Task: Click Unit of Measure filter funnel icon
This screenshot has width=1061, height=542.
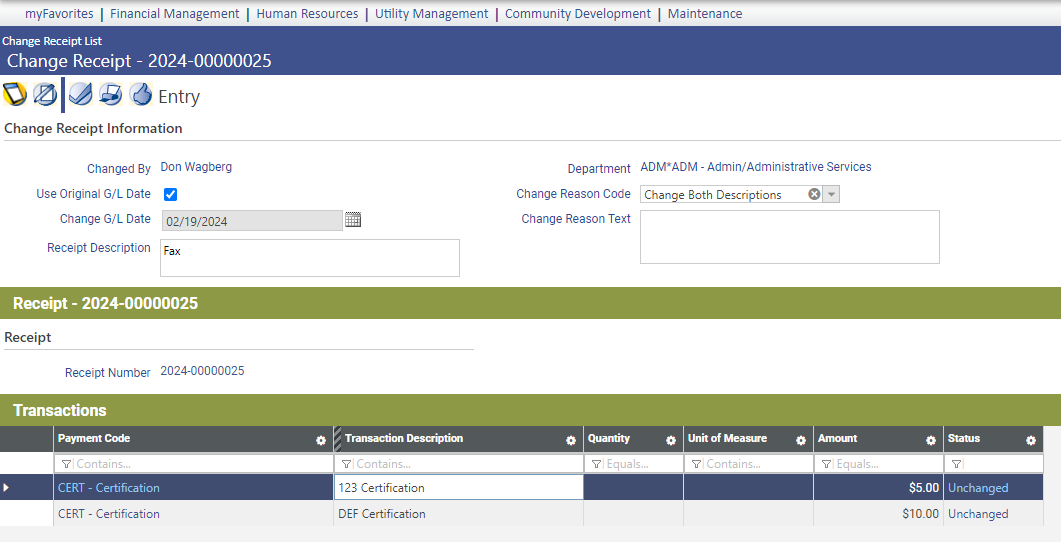Action: click(696, 464)
